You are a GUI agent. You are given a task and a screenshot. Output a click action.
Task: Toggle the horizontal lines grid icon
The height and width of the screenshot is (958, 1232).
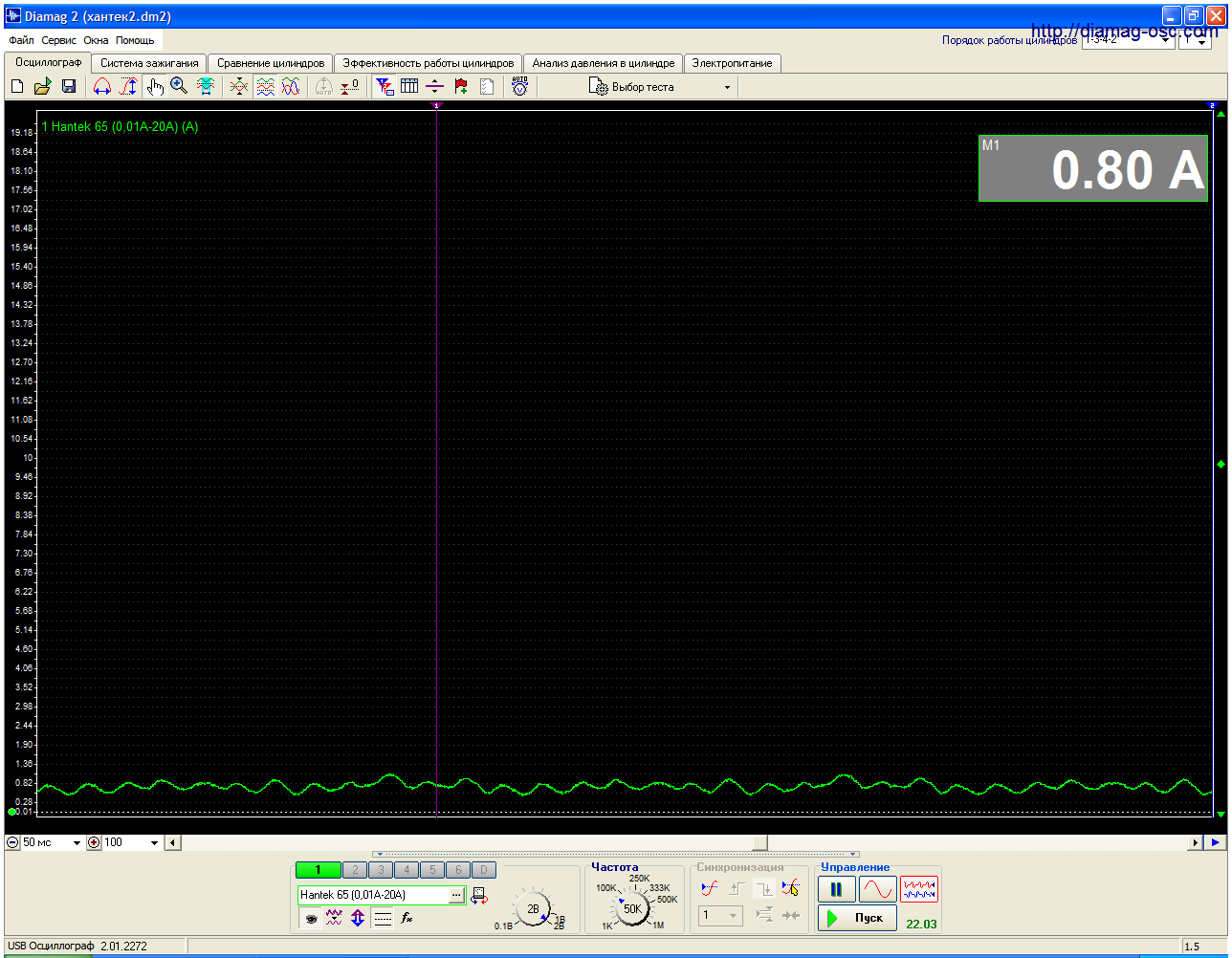point(383,918)
